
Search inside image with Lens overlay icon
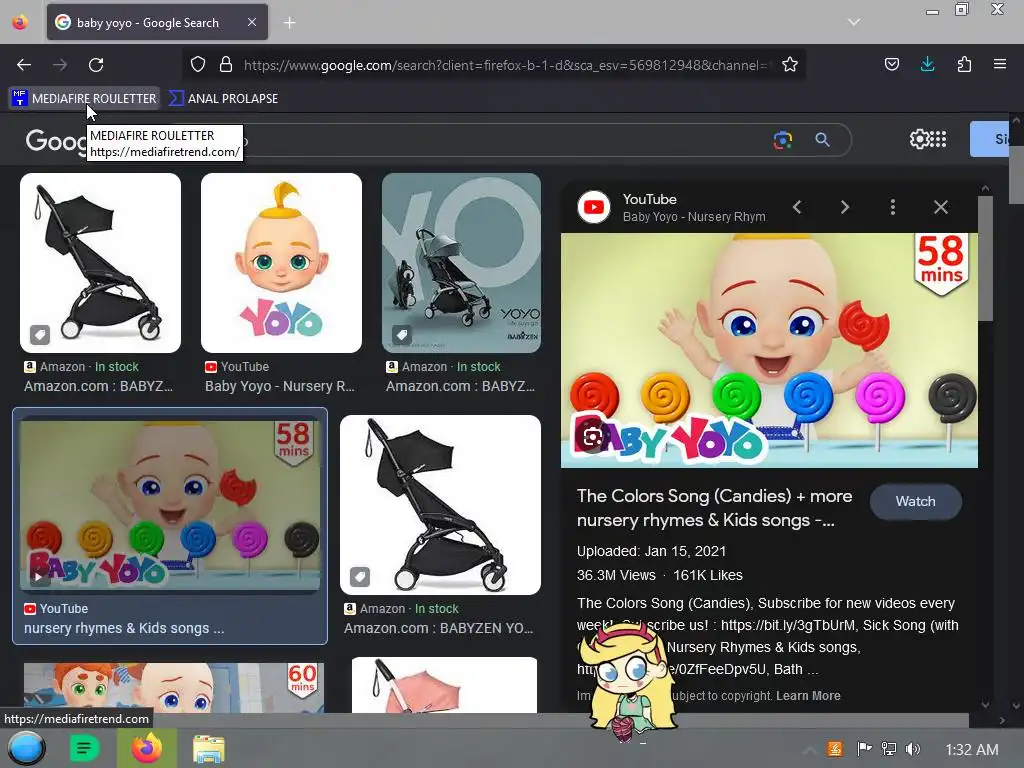[592, 438]
